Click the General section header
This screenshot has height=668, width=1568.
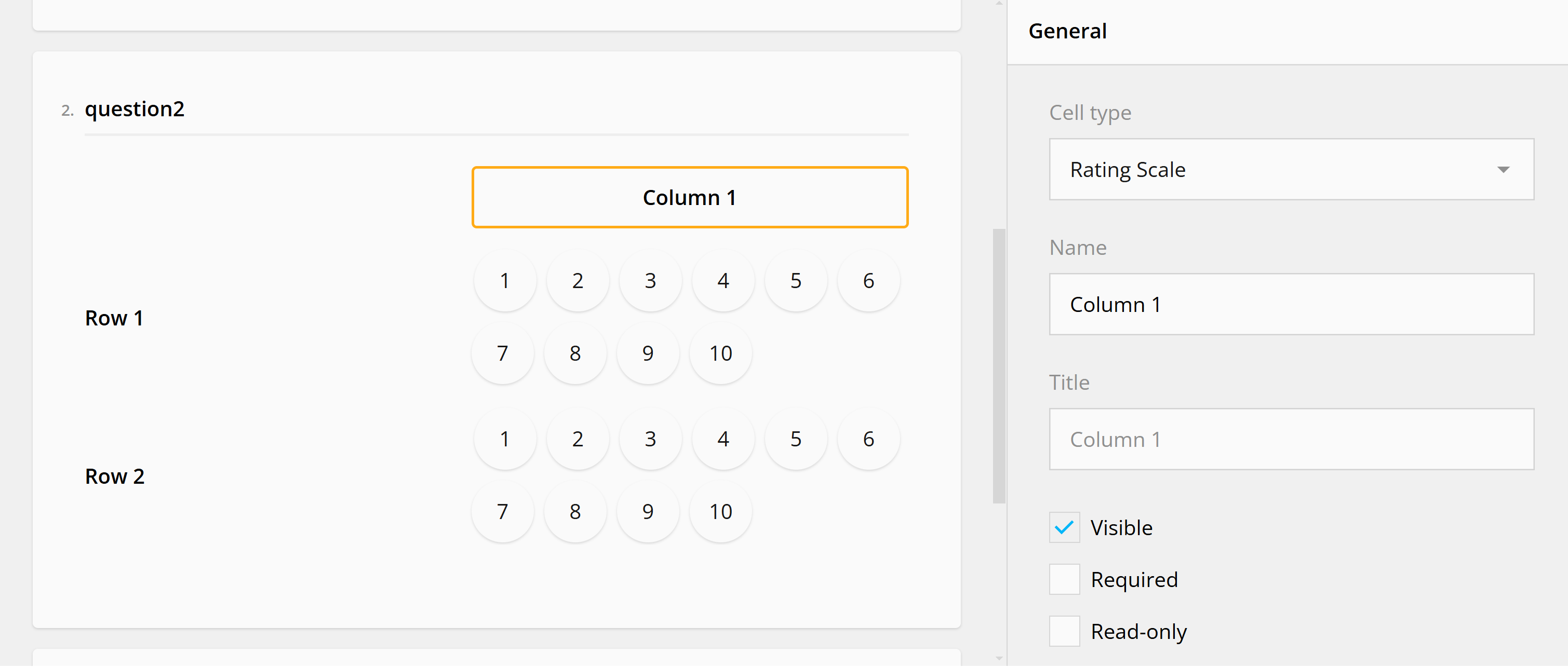tap(1067, 31)
